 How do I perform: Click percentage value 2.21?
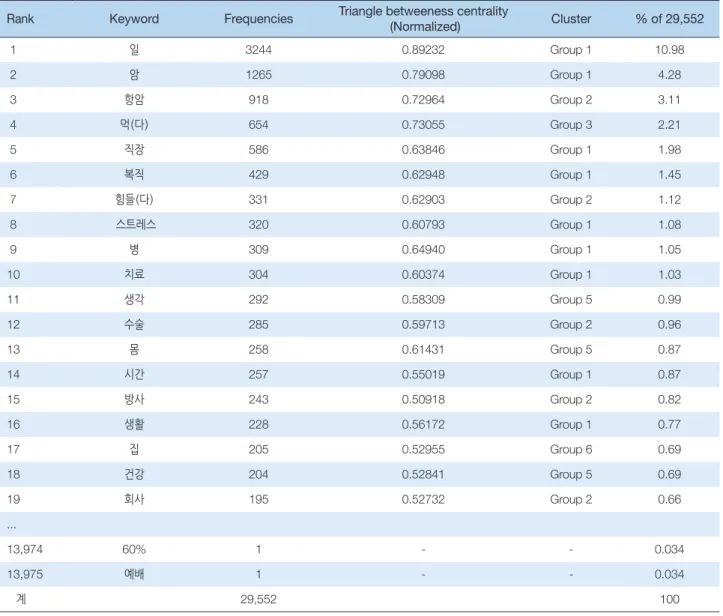click(x=669, y=124)
